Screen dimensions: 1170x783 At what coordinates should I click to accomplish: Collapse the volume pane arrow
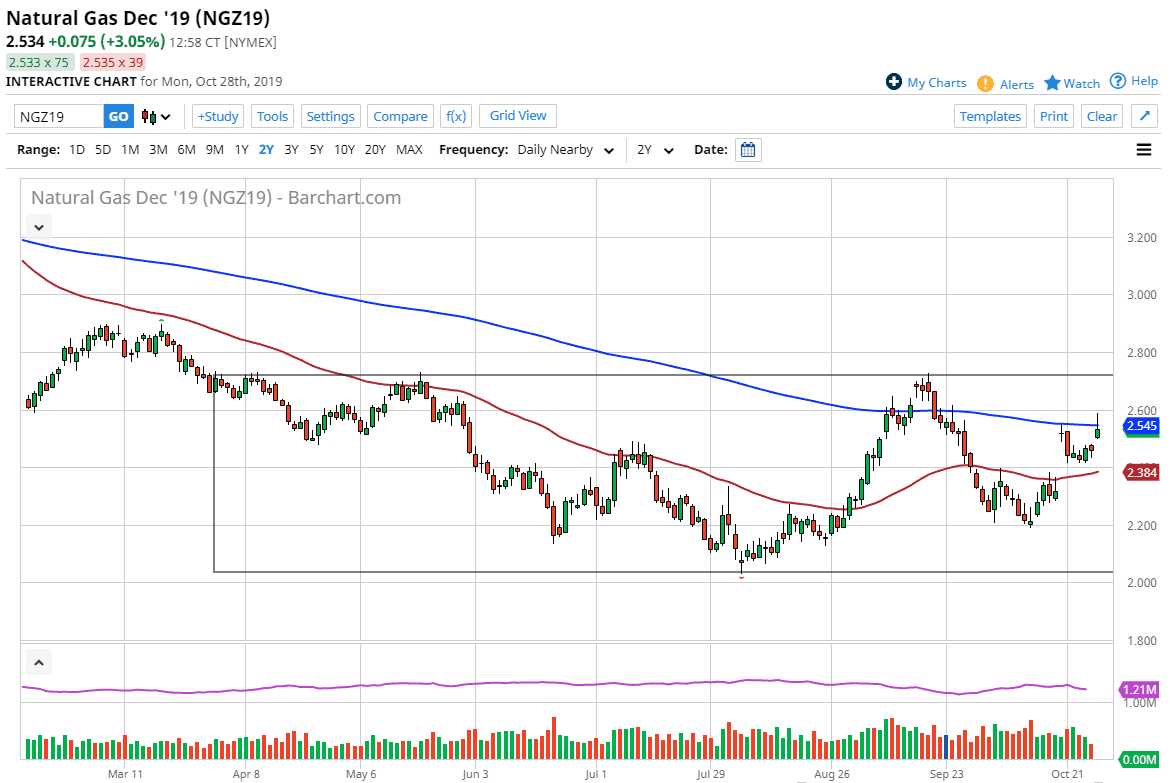pyautogui.click(x=38, y=662)
